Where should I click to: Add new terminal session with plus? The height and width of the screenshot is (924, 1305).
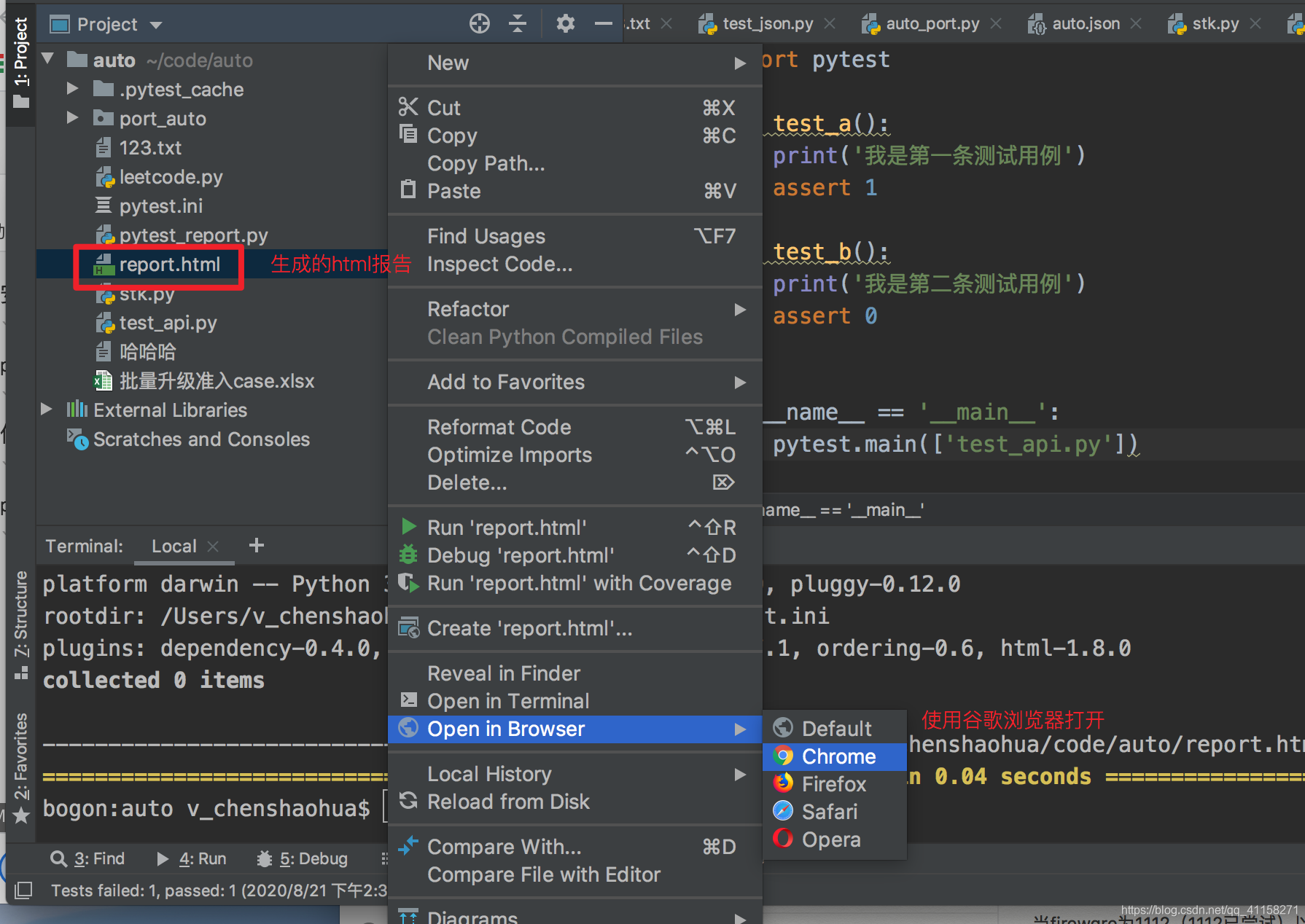click(257, 545)
